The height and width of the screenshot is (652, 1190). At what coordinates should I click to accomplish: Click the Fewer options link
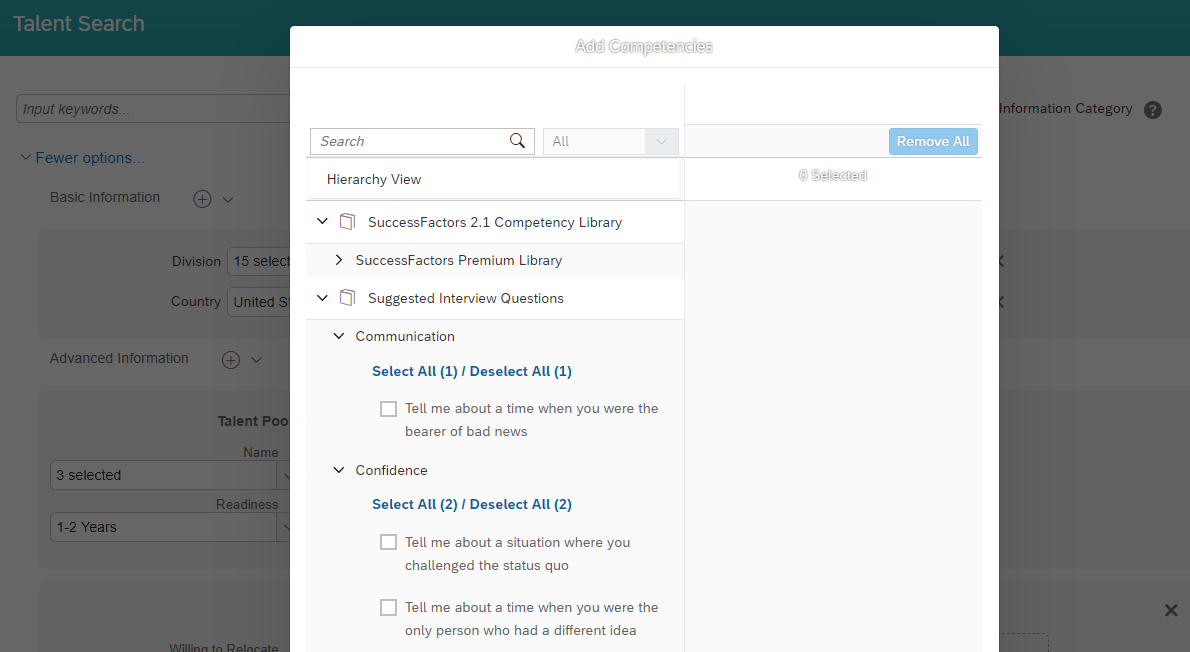90,158
